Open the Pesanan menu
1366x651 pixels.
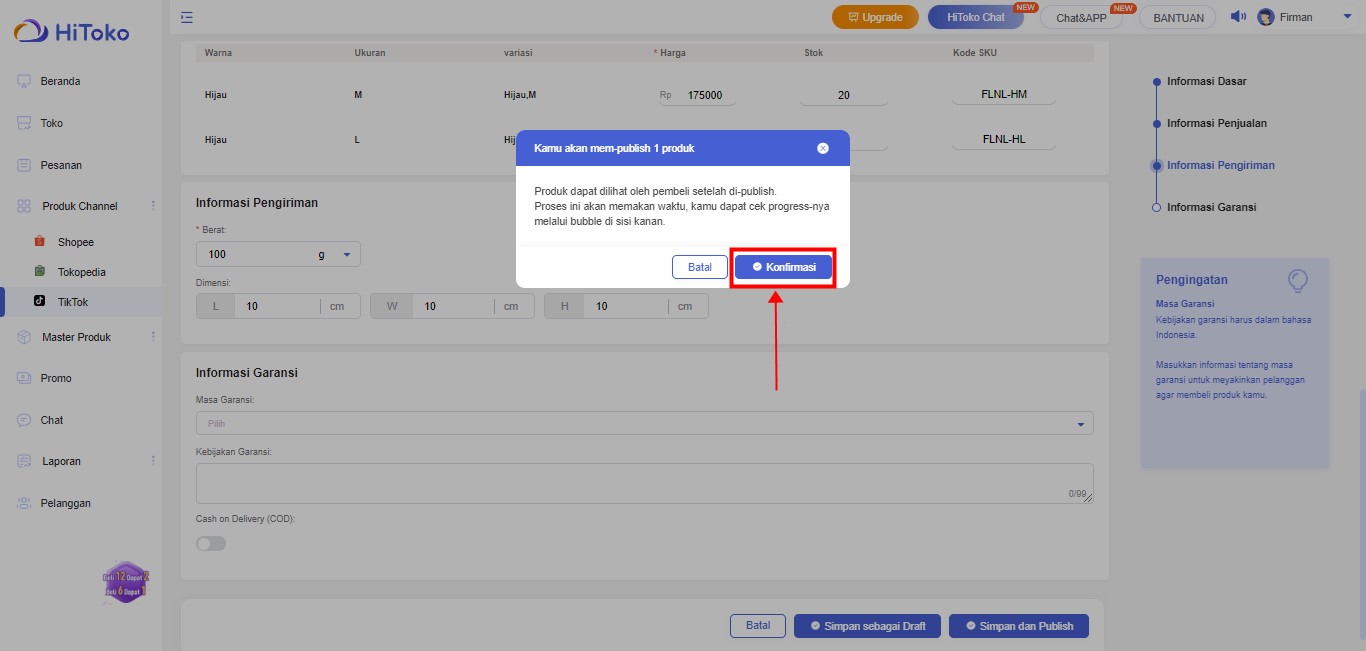point(61,165)
